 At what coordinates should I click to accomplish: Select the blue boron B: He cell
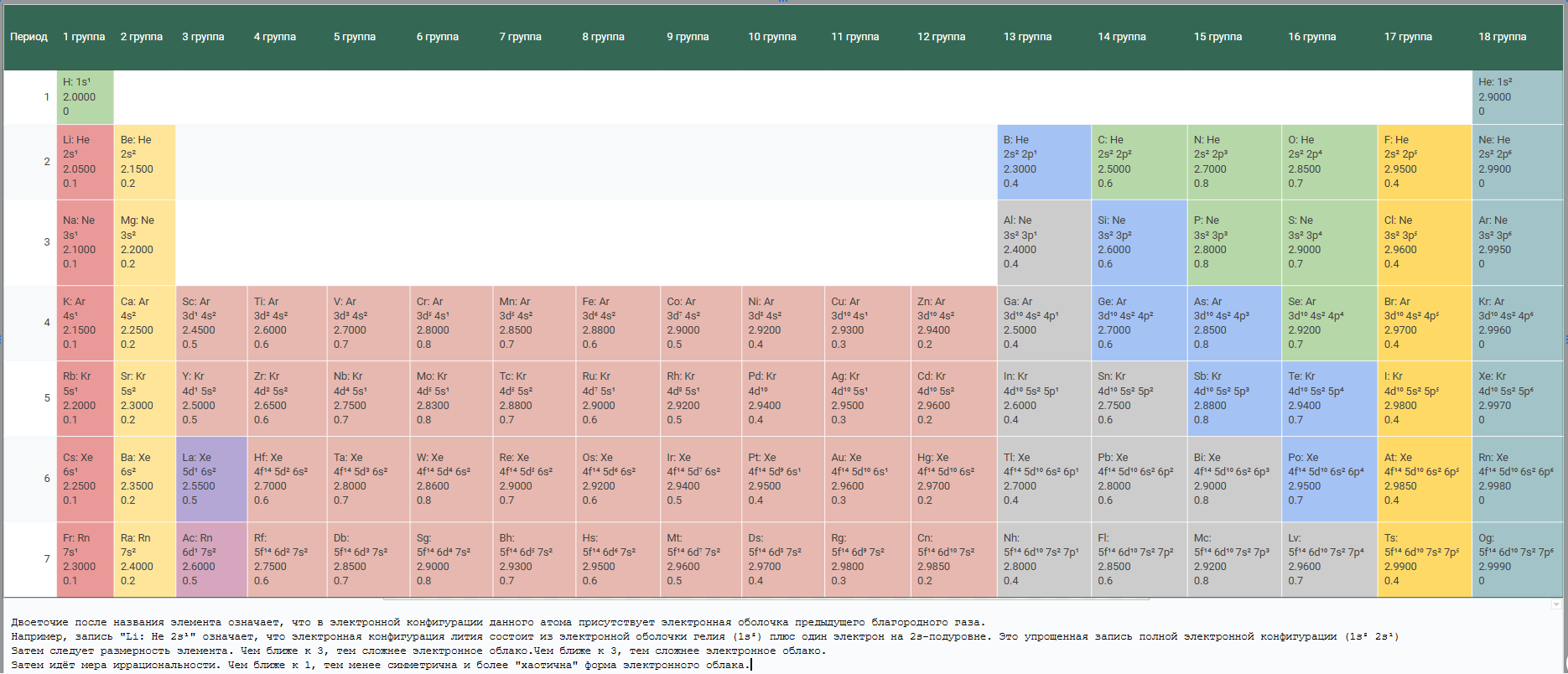point(1043,162)
